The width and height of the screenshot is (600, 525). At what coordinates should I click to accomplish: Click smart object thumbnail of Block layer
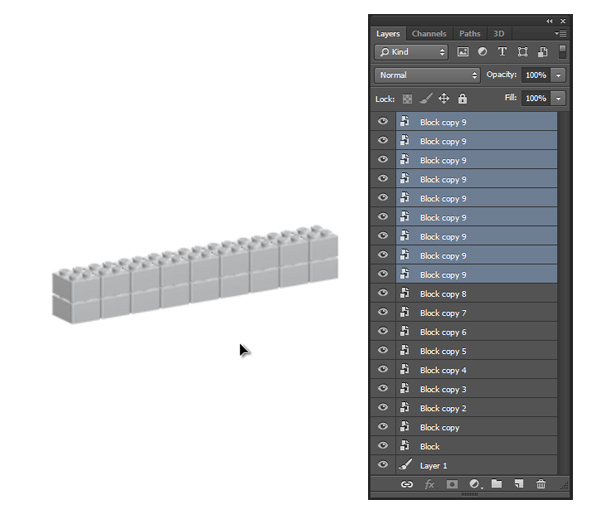coord(404,445)
